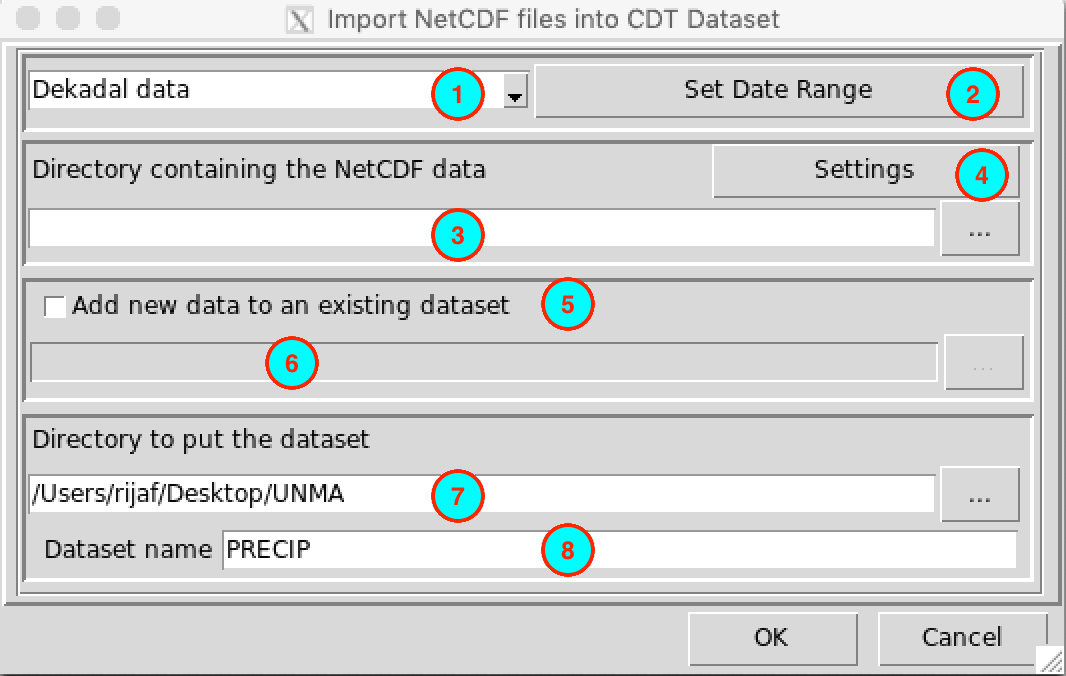
Task: Enable adding new data to existing dataset
Action: point(55,306)
